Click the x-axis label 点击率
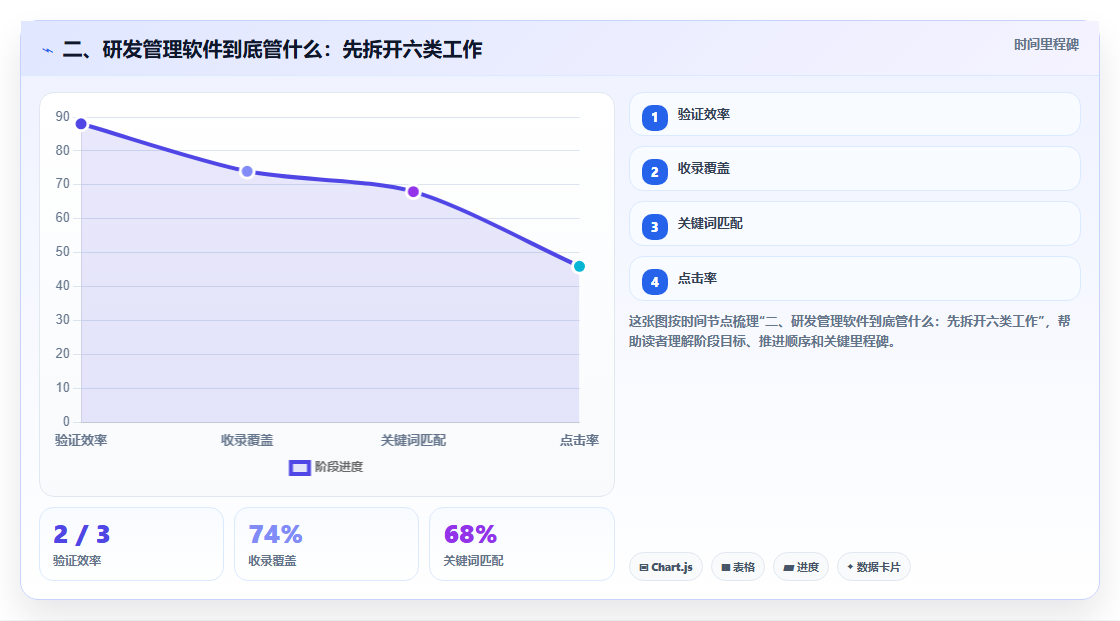The image size is (1120, 621). (579, 440)
